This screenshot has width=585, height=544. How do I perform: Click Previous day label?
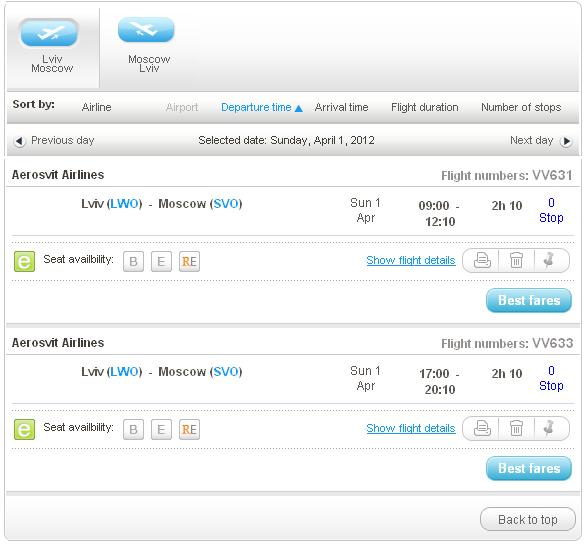click(62, 140)
